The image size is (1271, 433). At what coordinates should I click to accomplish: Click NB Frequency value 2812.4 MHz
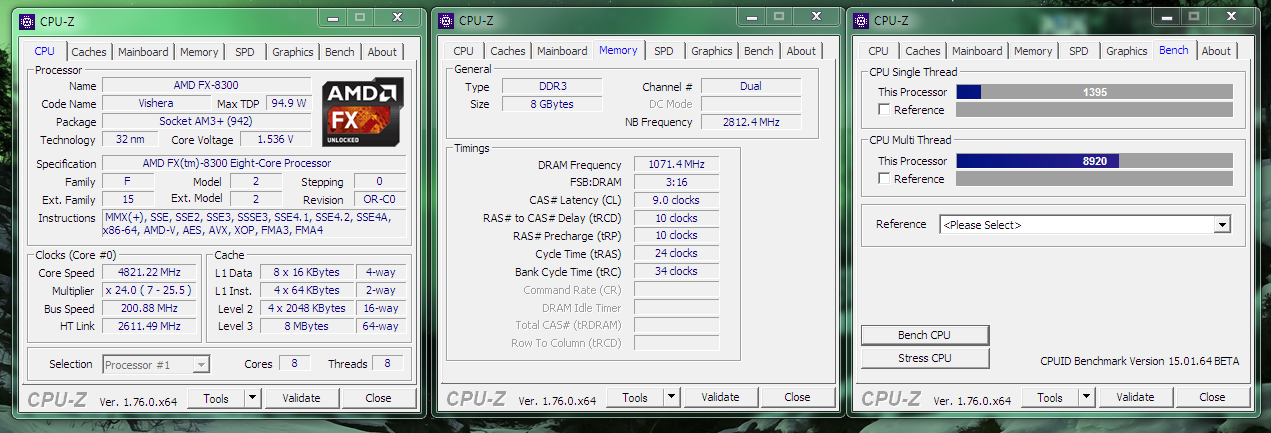coord(751,122)
